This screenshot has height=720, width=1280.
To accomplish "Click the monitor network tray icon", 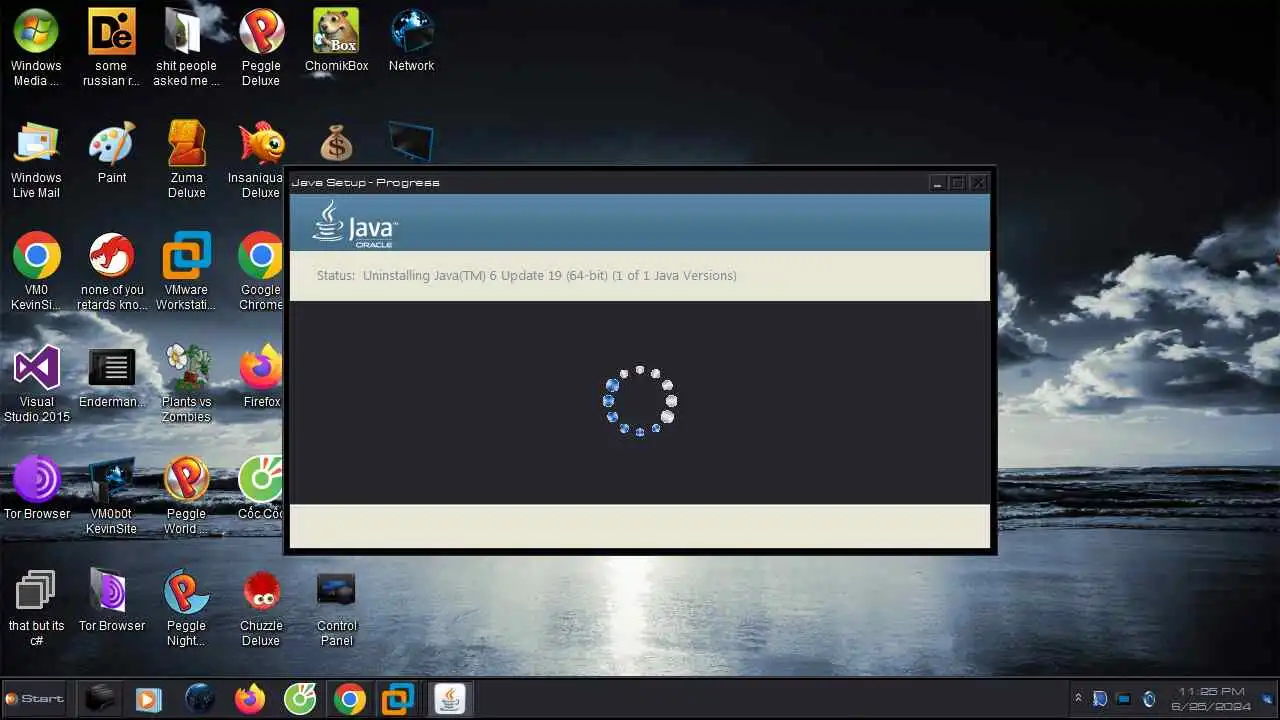I will [x=1124, y=699].
